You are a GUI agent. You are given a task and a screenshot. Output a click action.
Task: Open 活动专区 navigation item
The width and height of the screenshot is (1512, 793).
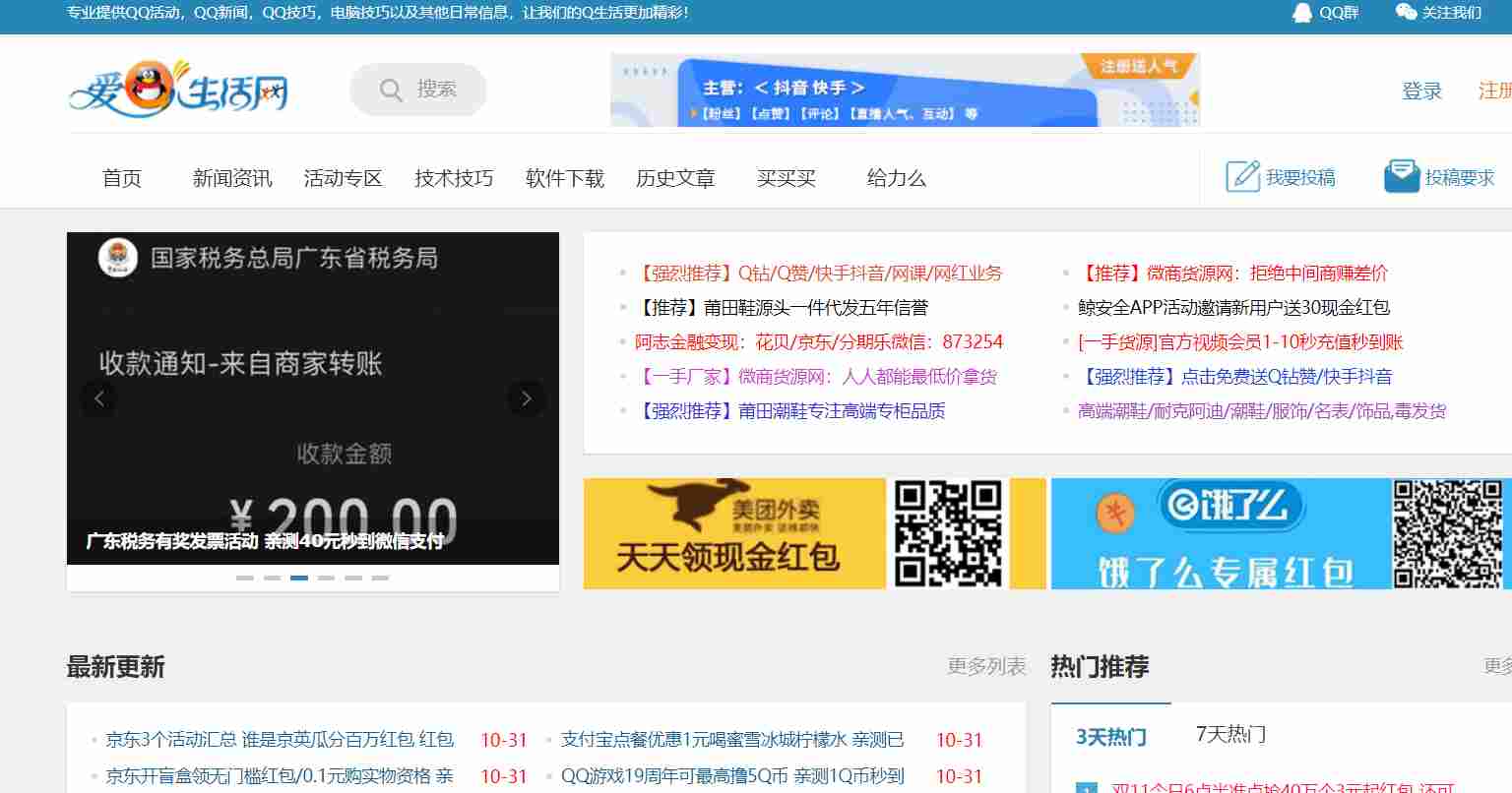343,178
